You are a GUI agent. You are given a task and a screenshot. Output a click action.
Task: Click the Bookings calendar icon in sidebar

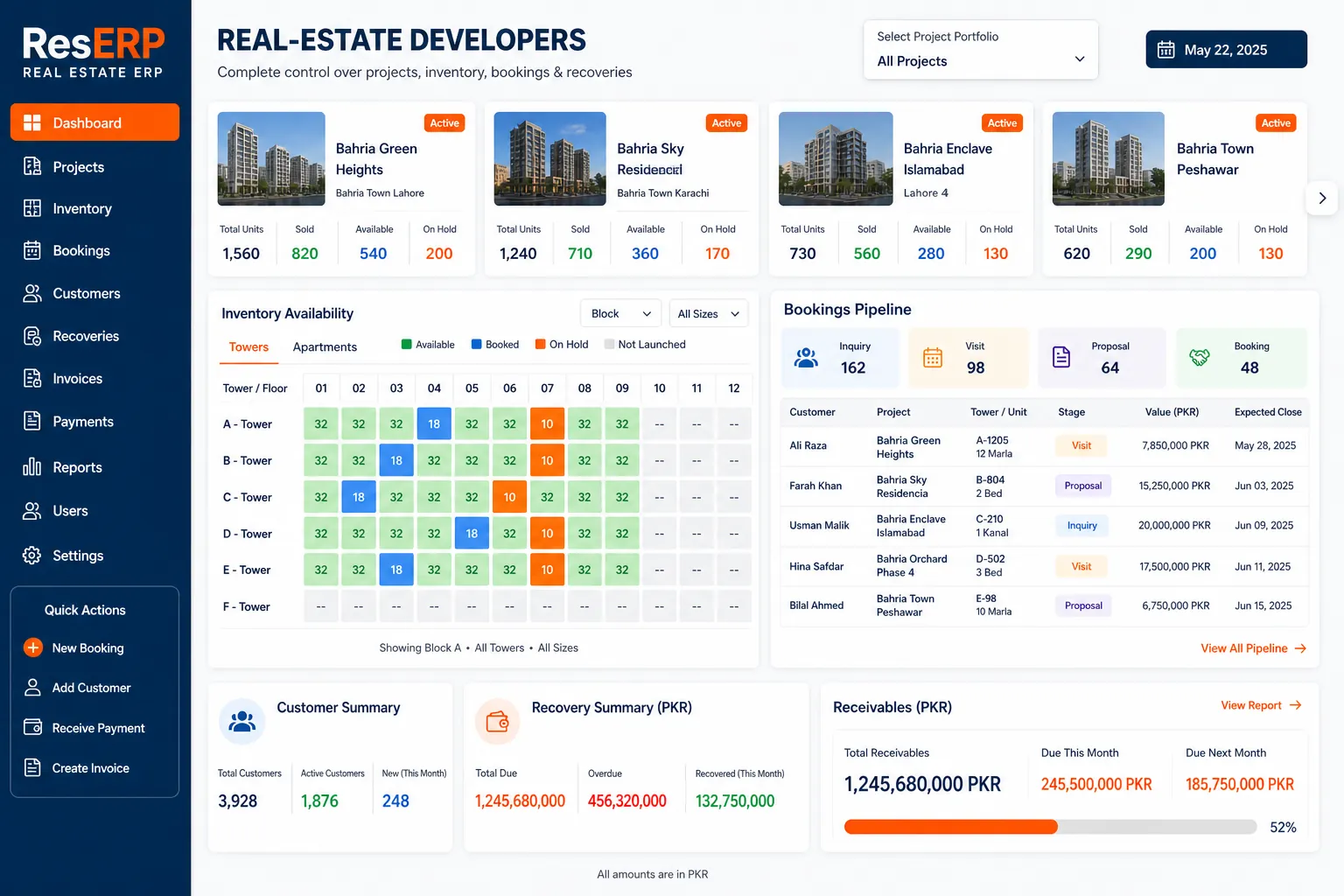point(32,250)
